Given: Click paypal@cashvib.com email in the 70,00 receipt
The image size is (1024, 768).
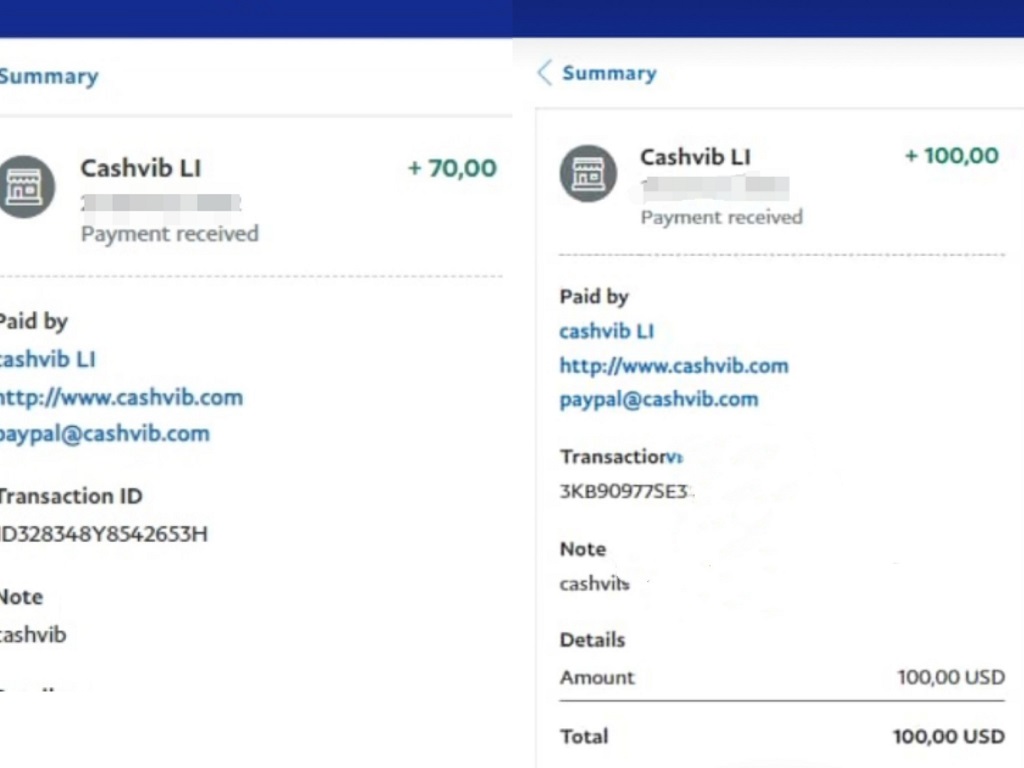Looking at the screenshot, I should tap(104, 434).
